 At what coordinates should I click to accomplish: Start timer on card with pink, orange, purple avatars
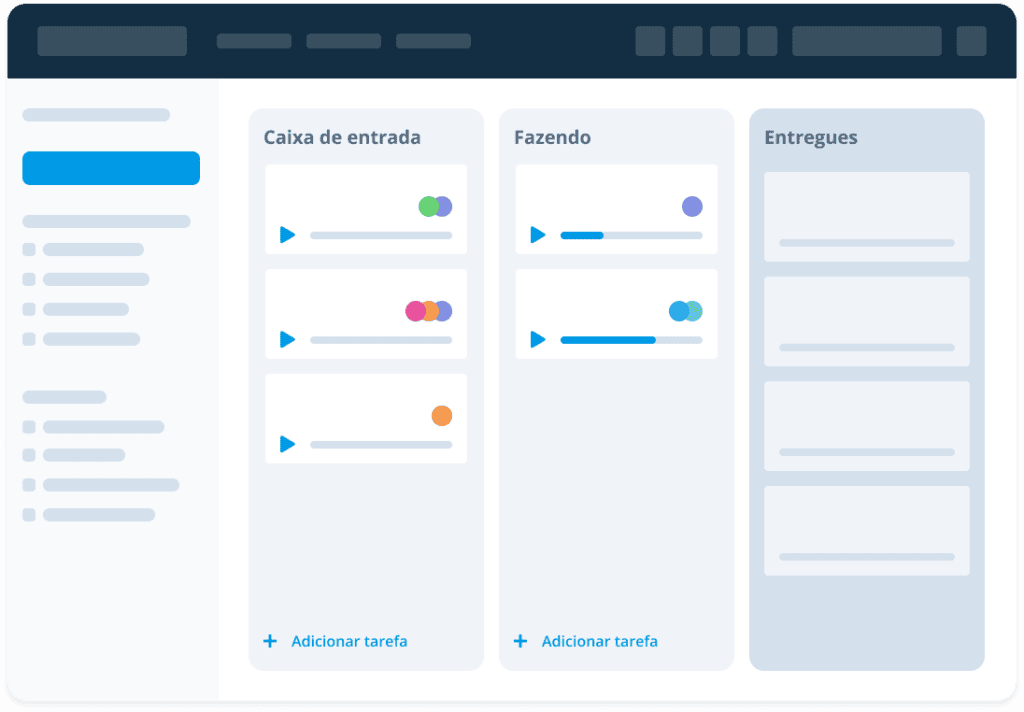[287, 339]
